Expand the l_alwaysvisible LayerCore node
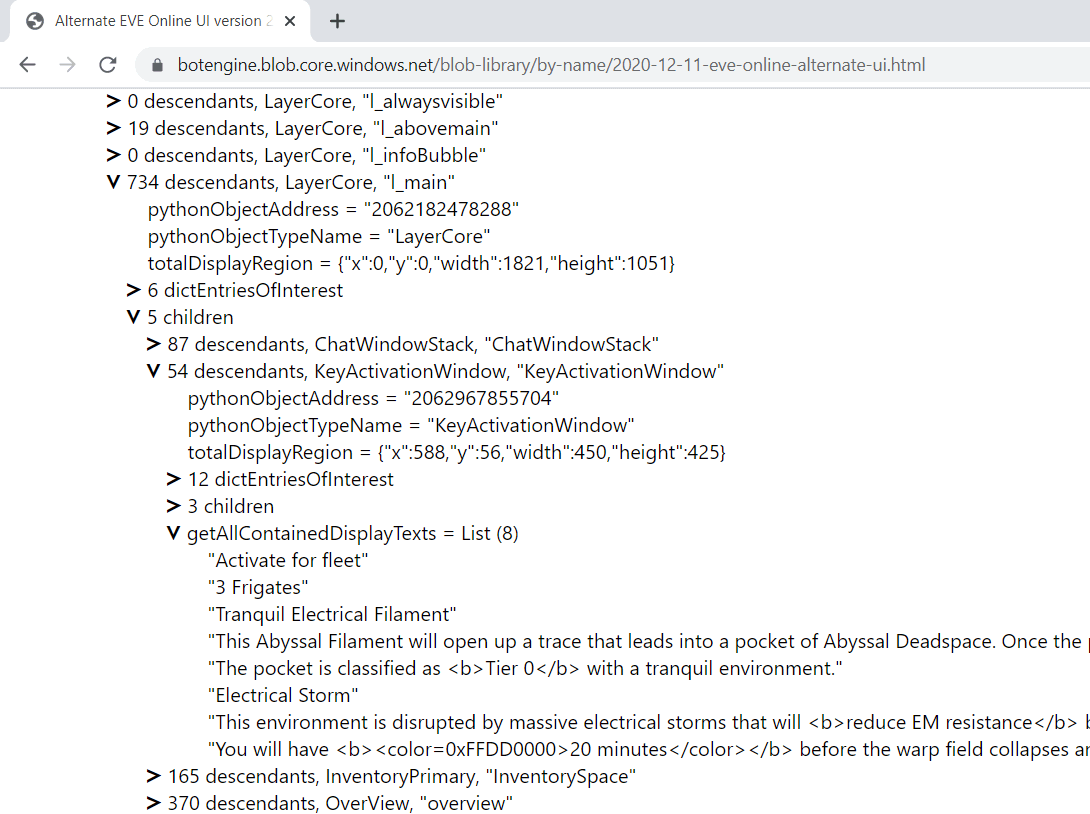The width and height of the screenshot is (1090, 814). [113, 101]
